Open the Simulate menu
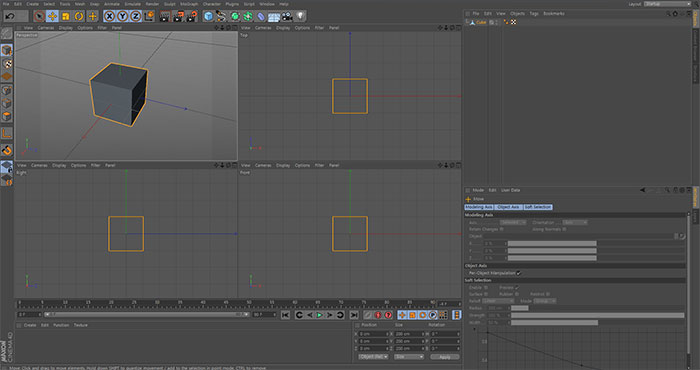The width and height of the screenshot is (700, 370). 133,4
